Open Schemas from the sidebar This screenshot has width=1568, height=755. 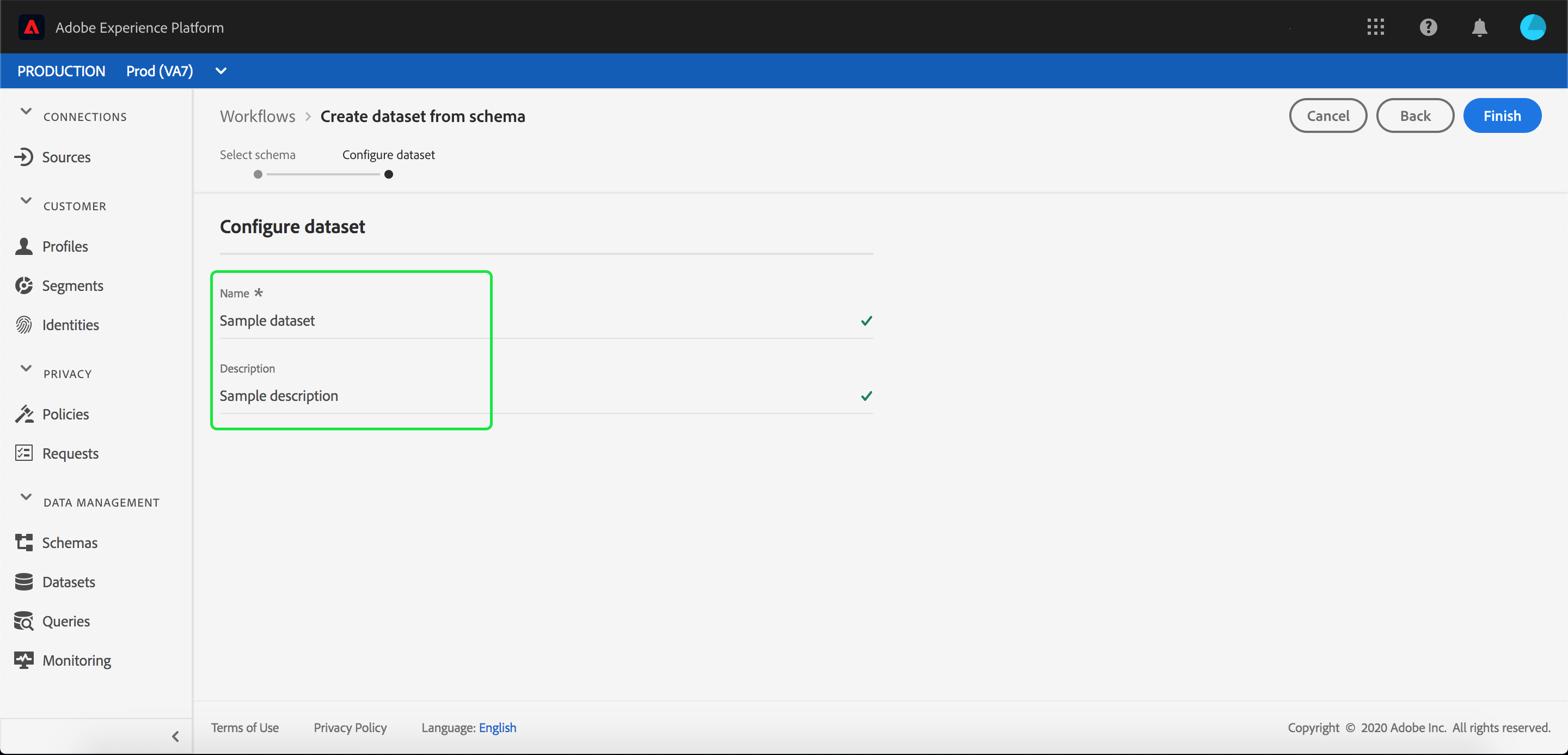[69, 543]
